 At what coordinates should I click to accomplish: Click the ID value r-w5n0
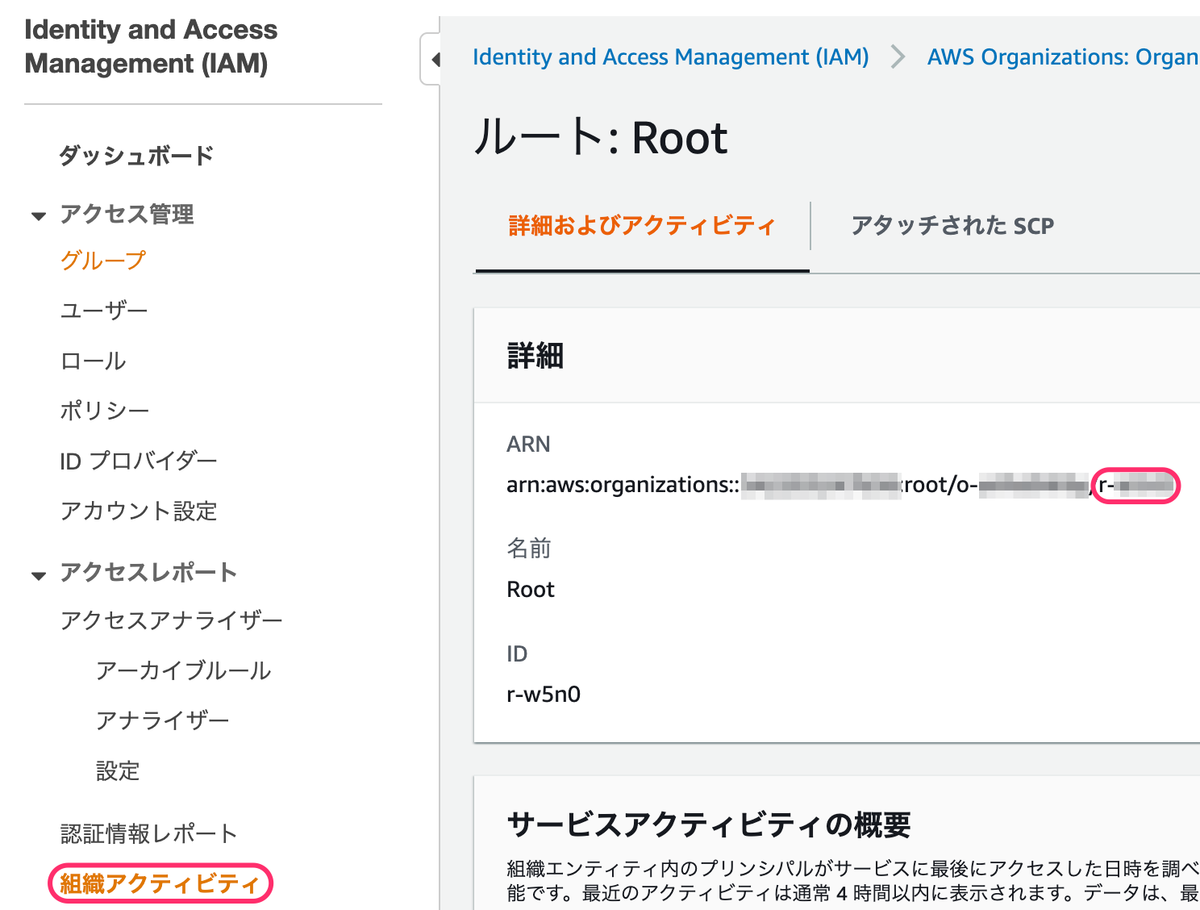pos(544,693)
